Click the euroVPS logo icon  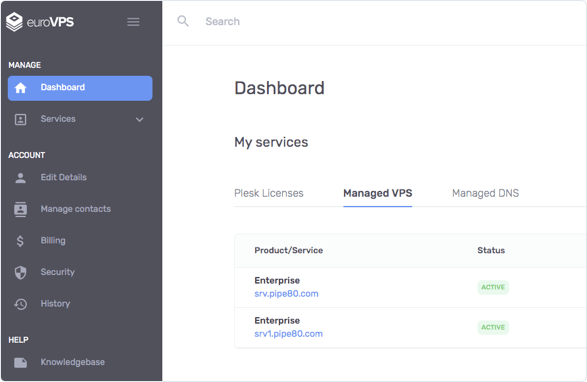15,22
